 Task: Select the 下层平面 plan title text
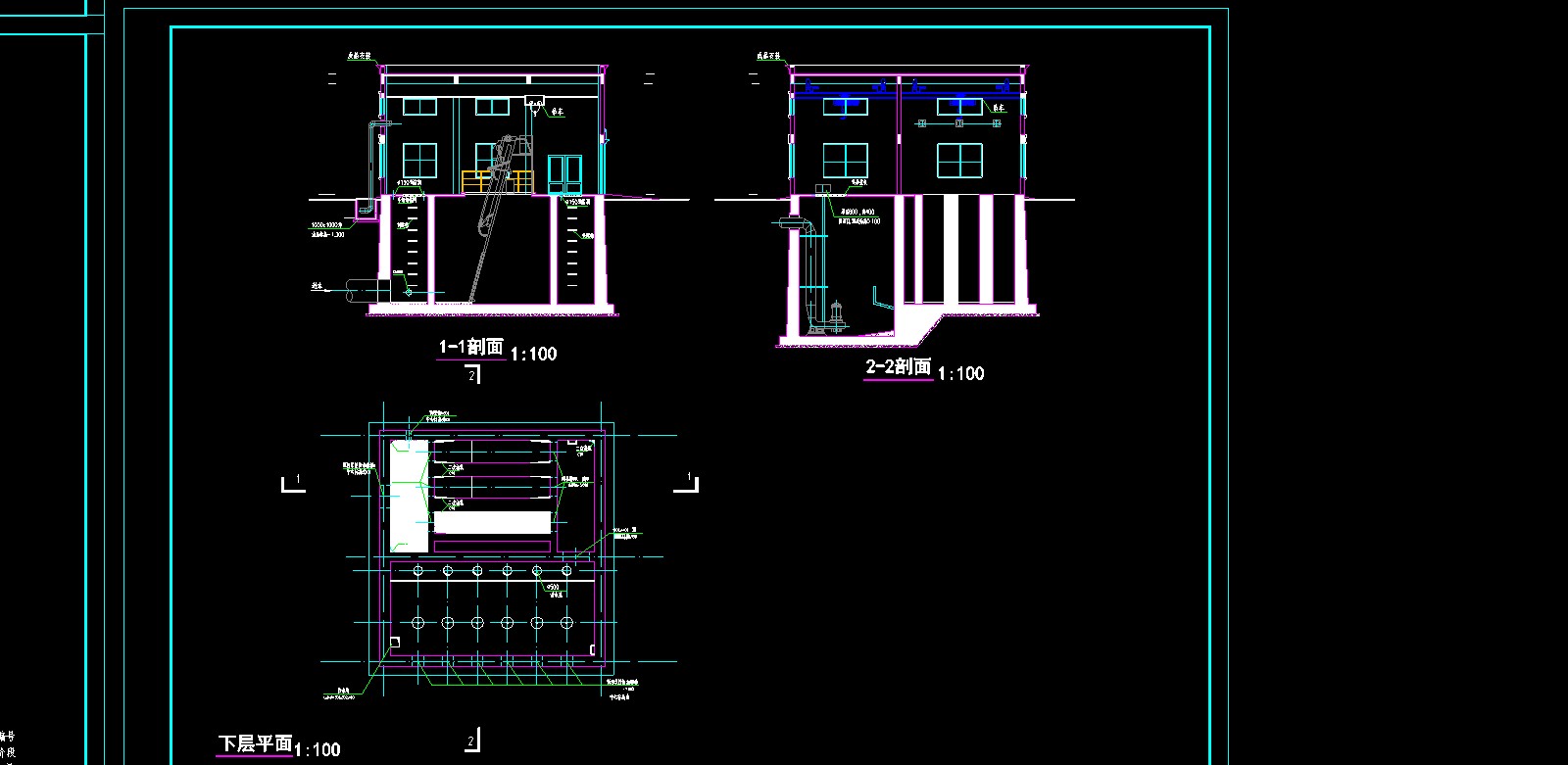pos(255,744)
